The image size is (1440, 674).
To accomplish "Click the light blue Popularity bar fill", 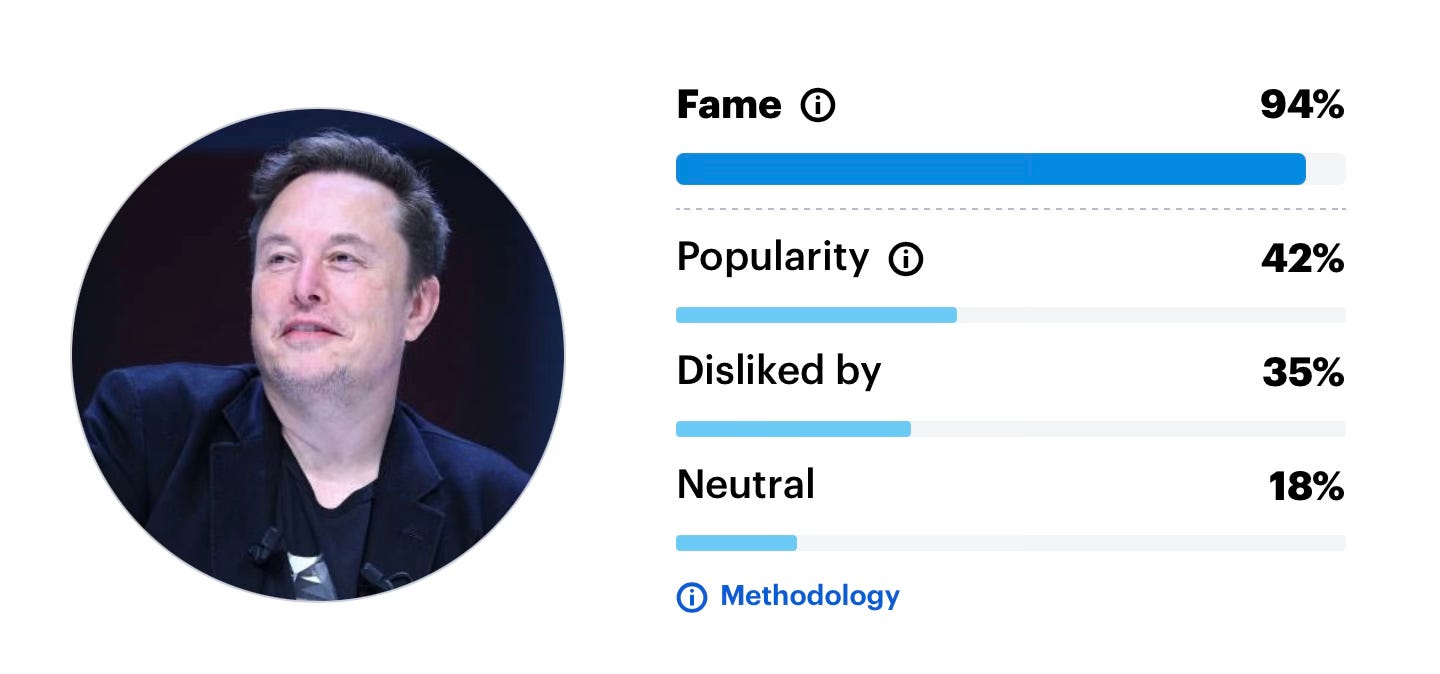I will (x=816, y=315).
